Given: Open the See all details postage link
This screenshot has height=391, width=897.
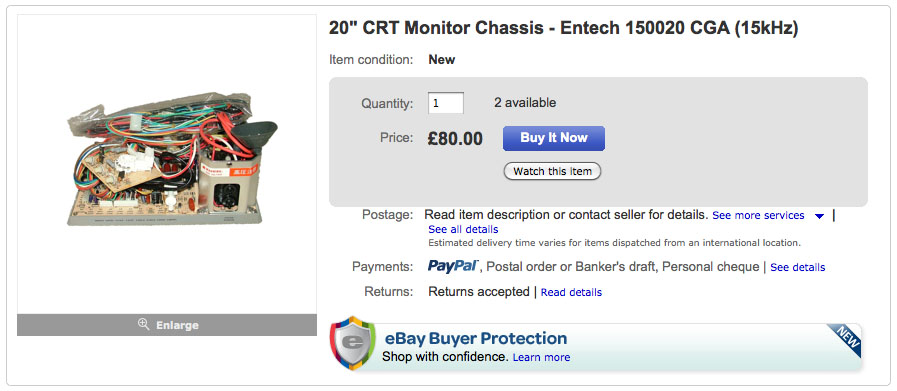Looking at the screenshot, I should pyautogui.click(x=463, y=229).
